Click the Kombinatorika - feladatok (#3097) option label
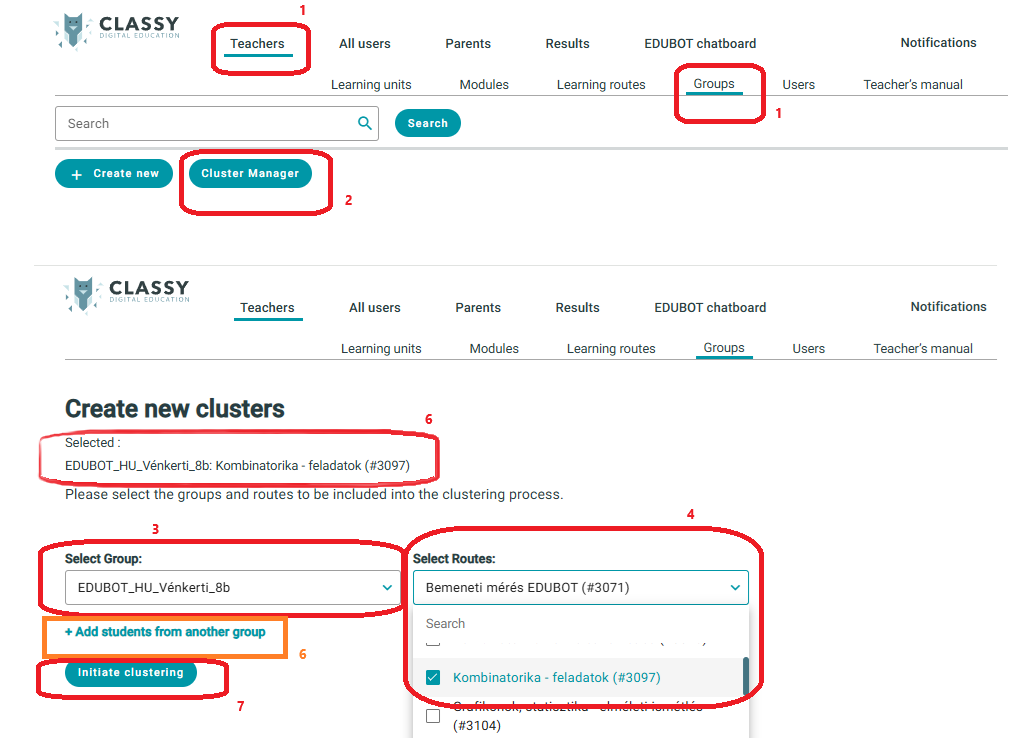The width and height of the screenshot is (1033, 738). 556,677
